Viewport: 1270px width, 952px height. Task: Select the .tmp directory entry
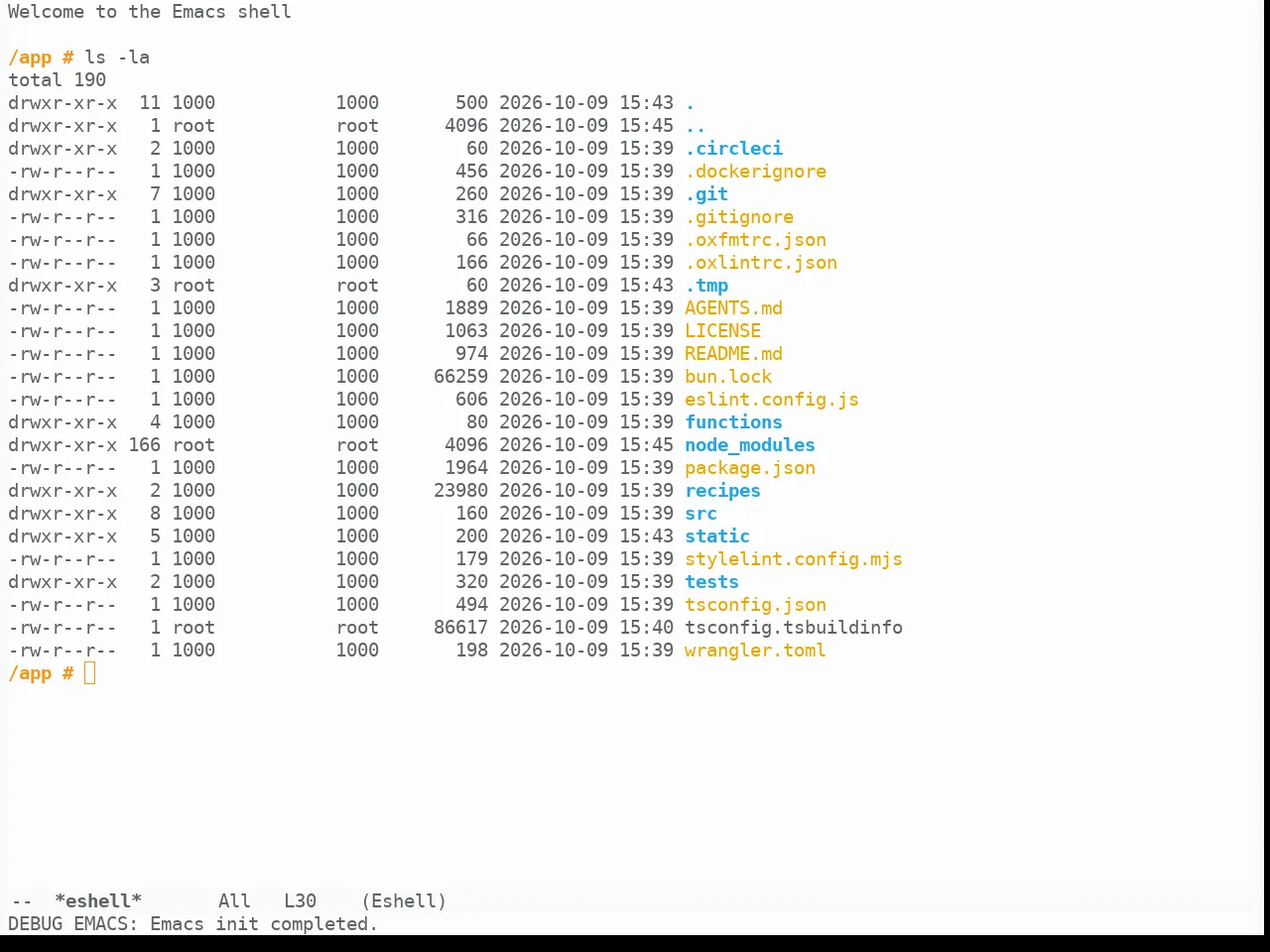click(706, 286)
